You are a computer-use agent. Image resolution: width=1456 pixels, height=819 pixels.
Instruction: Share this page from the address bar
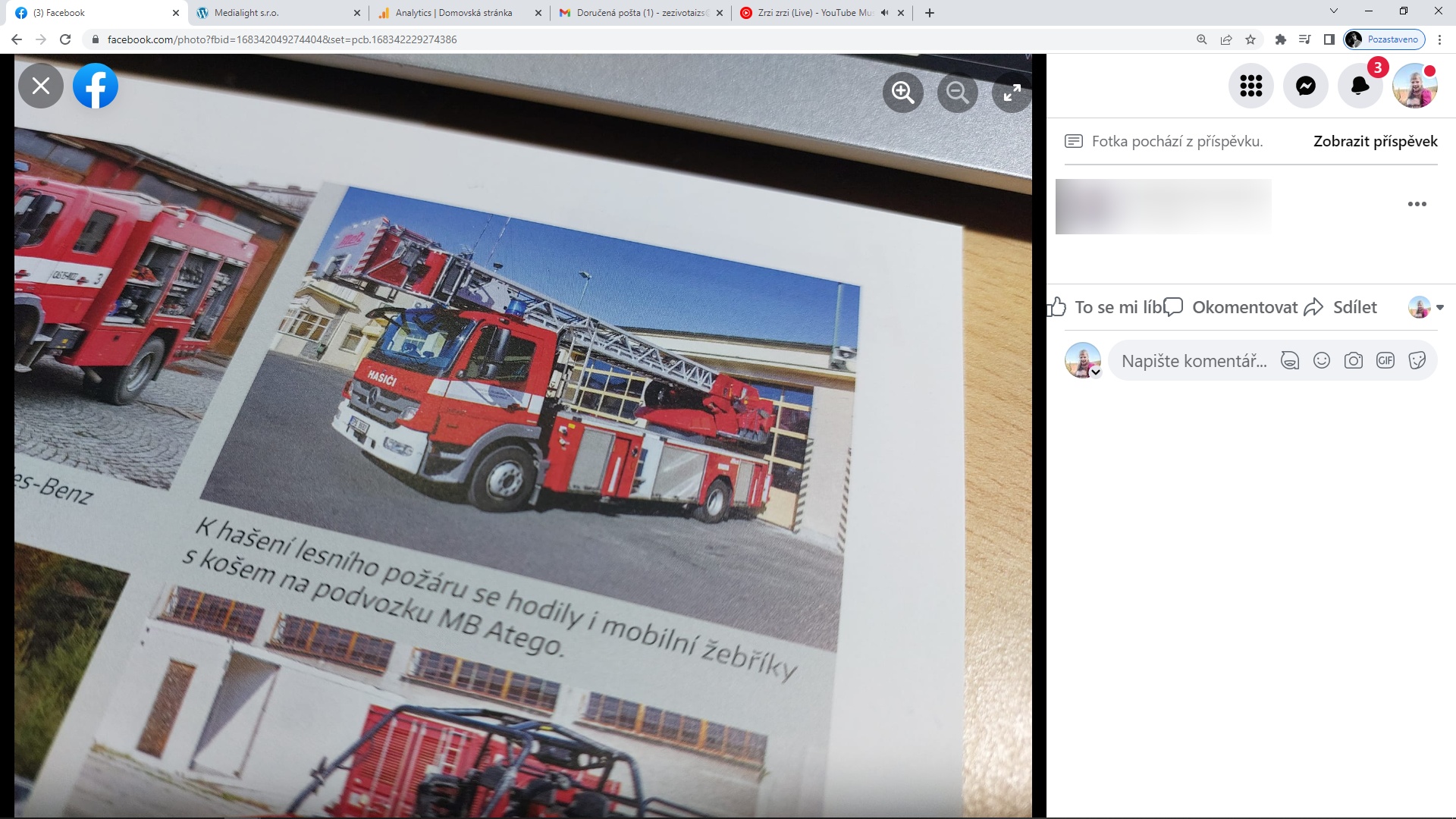coord(1226,39)
